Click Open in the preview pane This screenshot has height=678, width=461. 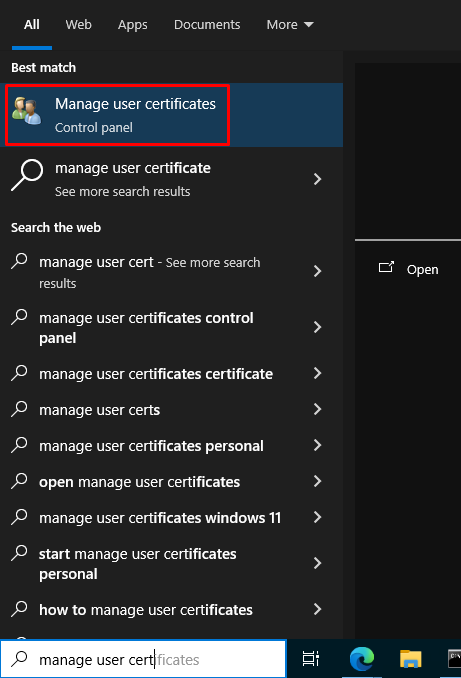(422, 269)
